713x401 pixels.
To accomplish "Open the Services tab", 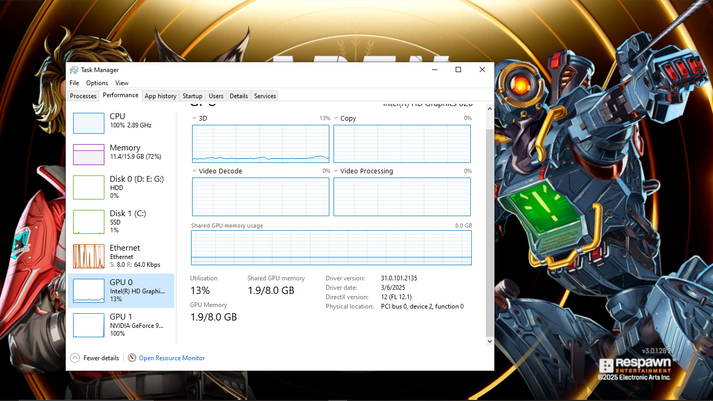I will (x=265, y=96).
